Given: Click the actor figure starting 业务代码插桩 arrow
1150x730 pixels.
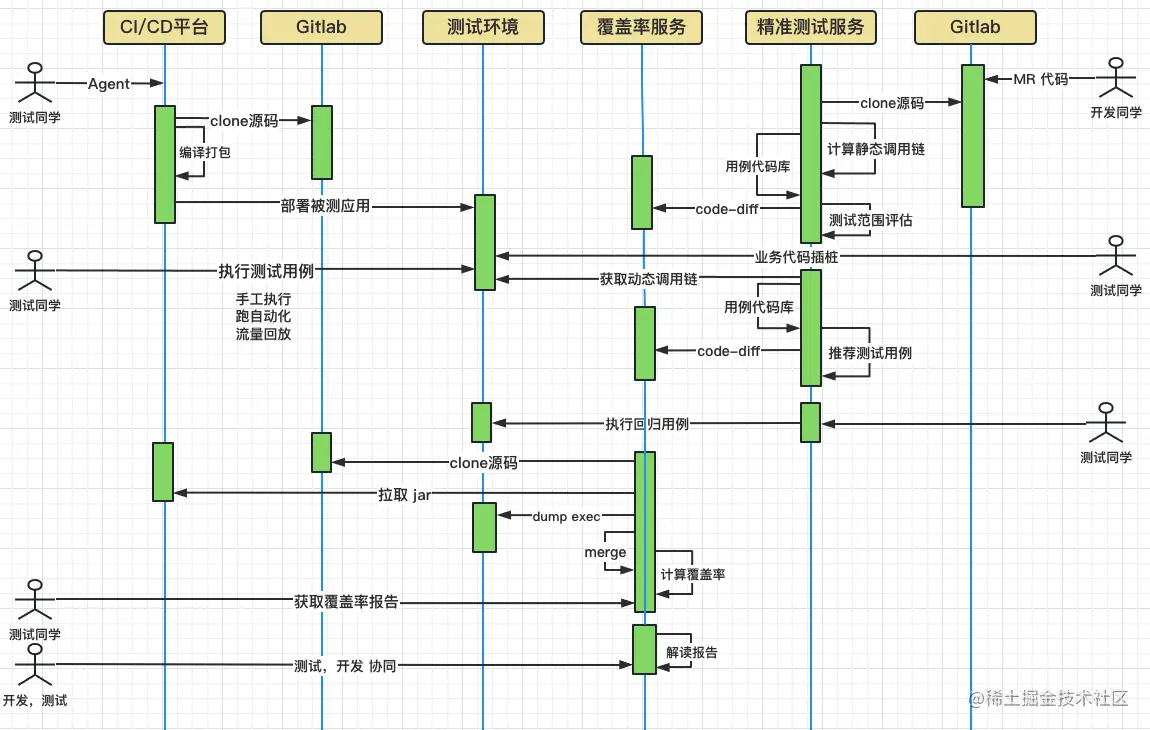Looking at the screenshot, I should [1116, 256].
